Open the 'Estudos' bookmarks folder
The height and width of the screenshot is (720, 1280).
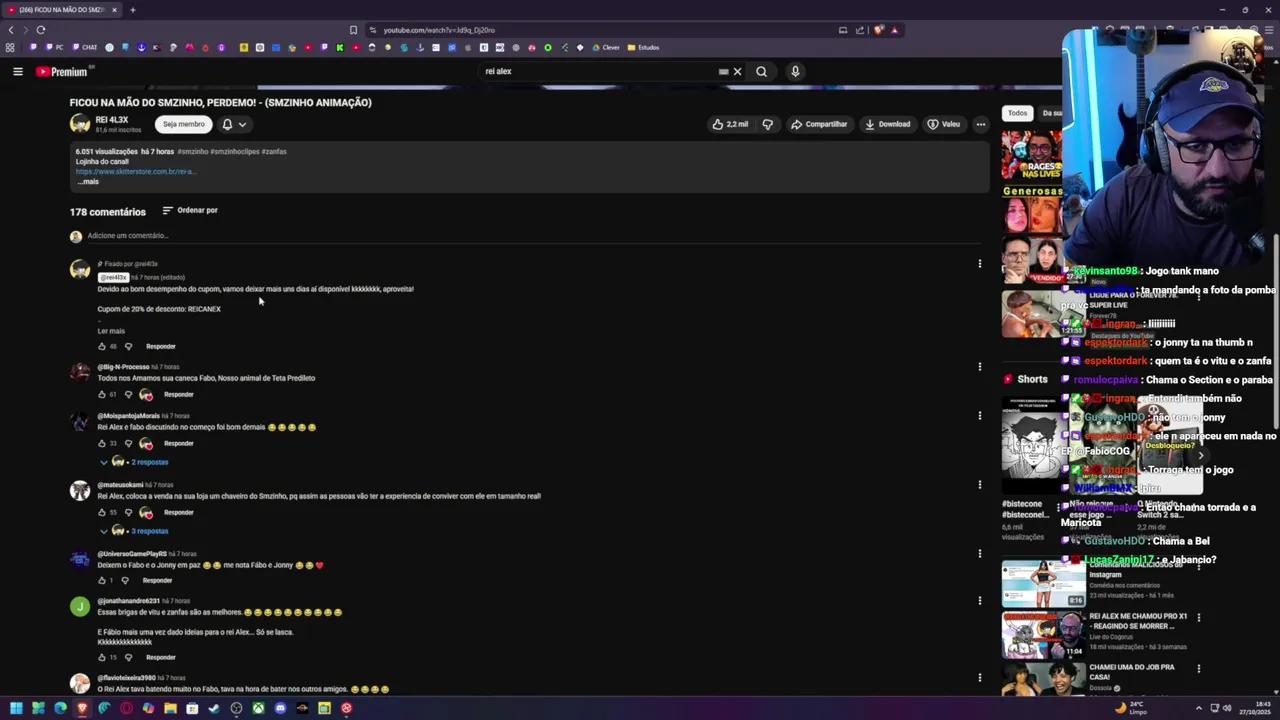pos(644,47)
